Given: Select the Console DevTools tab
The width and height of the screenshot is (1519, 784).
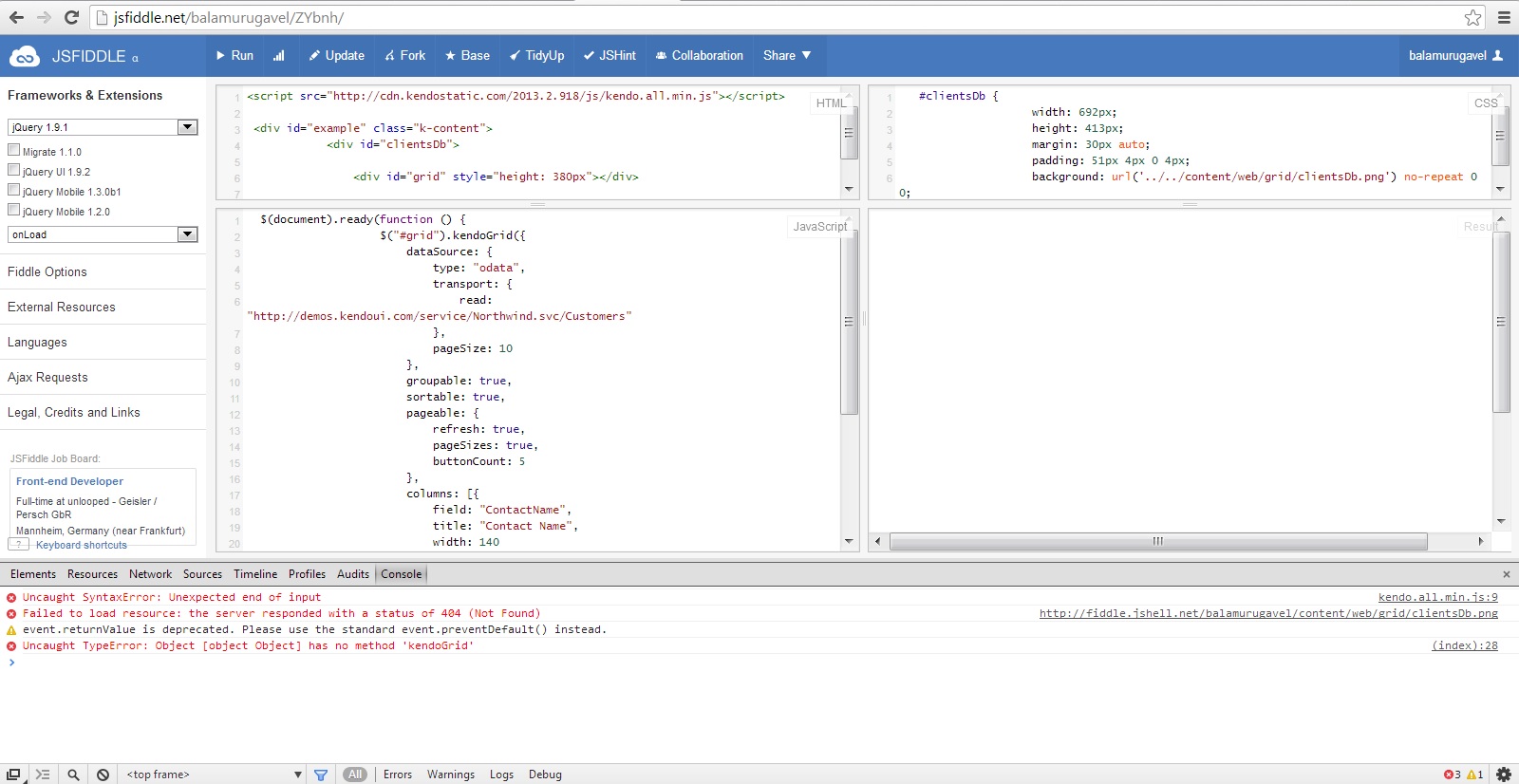Looking at the screenshot, I should [402, 574].
